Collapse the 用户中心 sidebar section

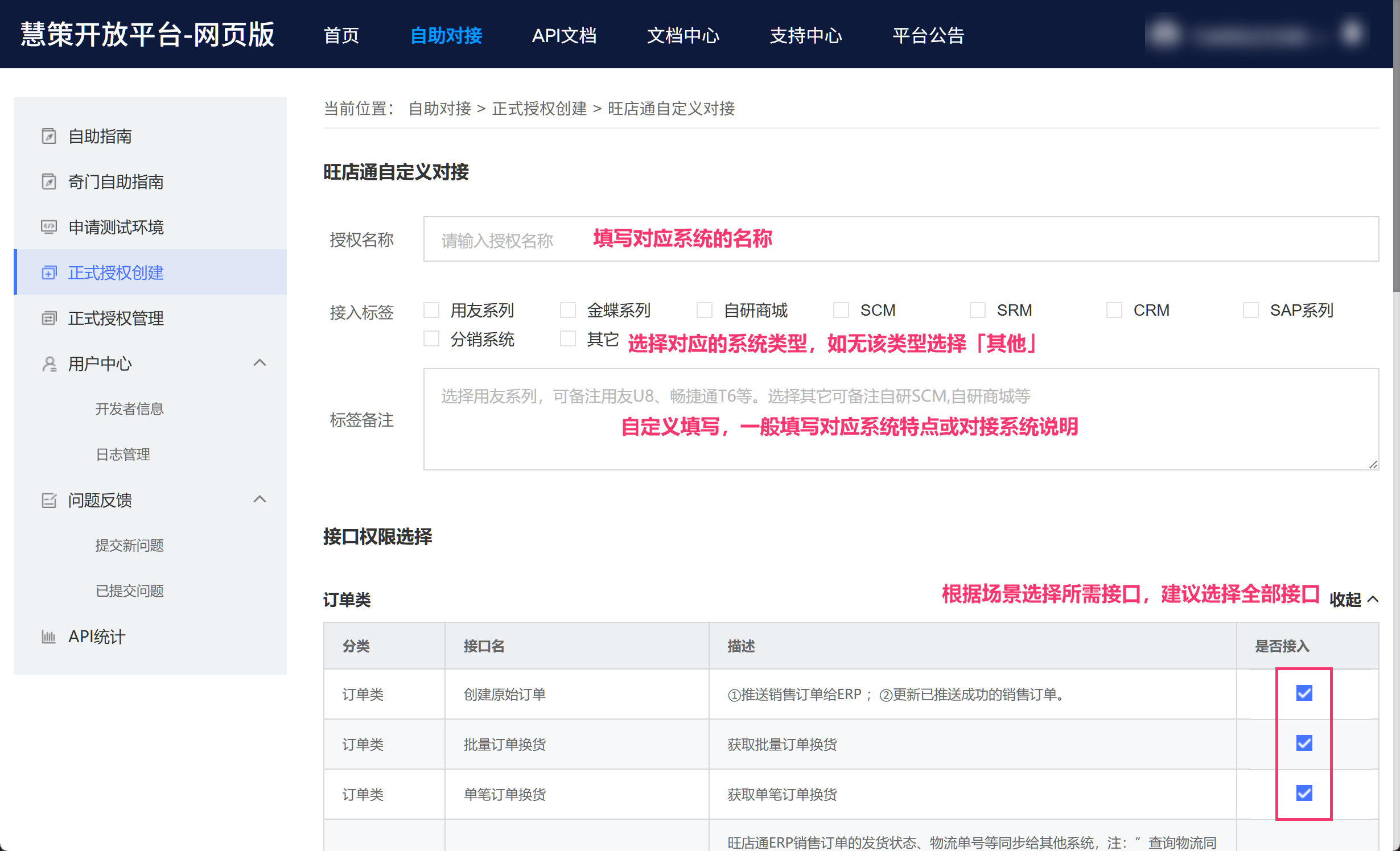(x=260, y=363)
